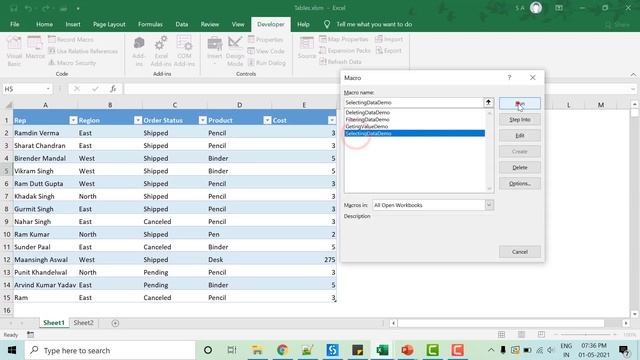This screenshot has width=640, height=360.
Task: Select DeletingDataDemo macro
Action: 368,112
